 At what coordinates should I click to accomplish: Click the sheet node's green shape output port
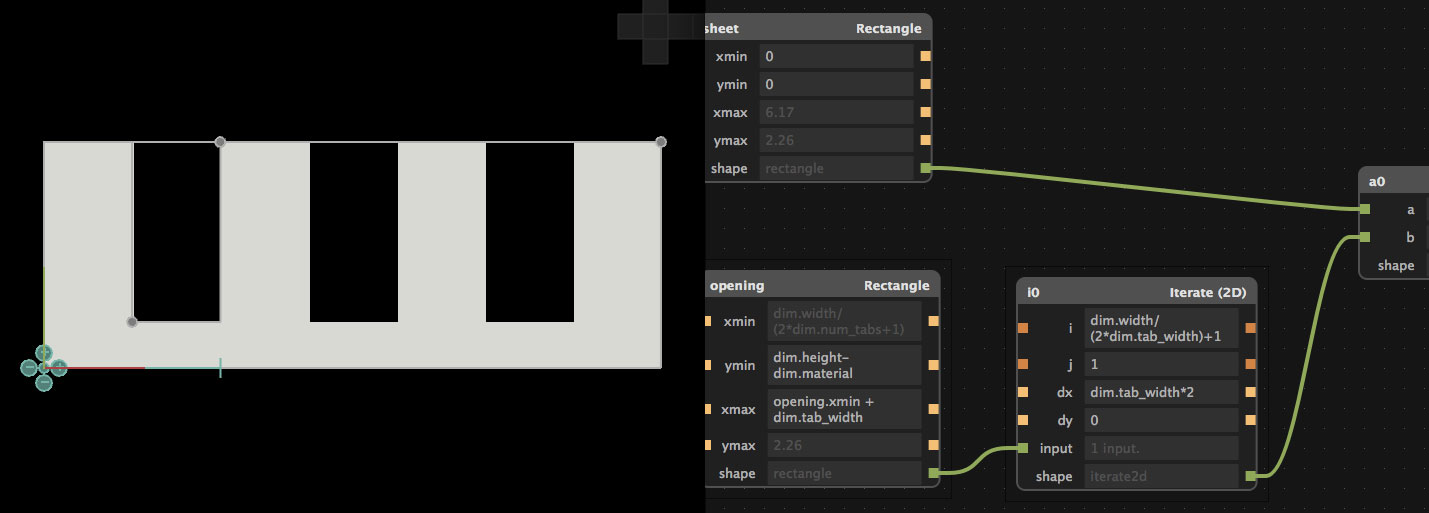[925, 168]
